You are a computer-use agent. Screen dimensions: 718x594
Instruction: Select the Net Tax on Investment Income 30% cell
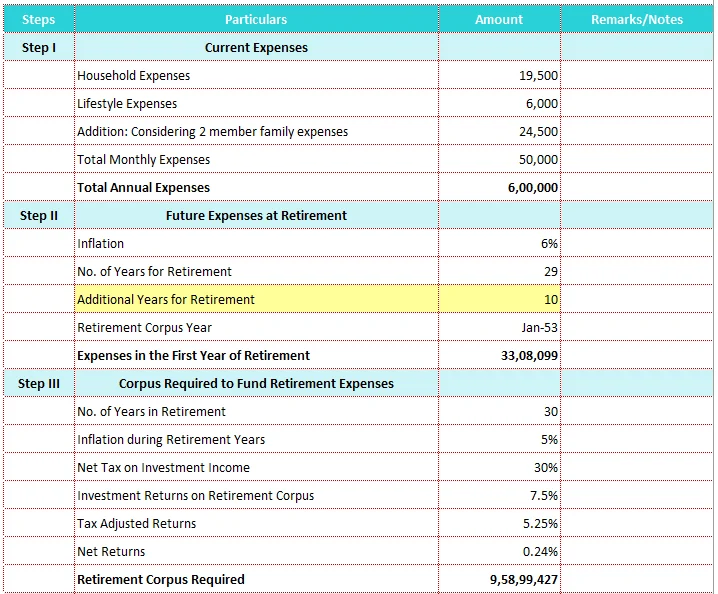point(499,467)
